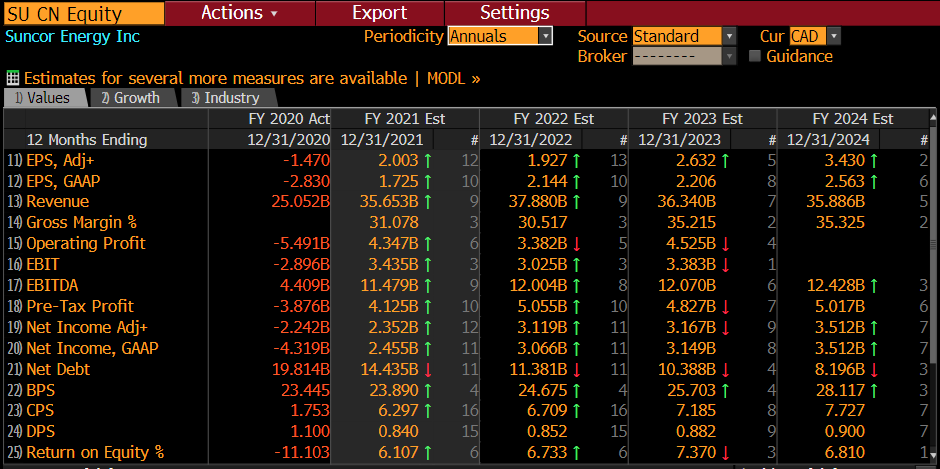Screen dimensions: 940x469
Task: Open the Actions menu
Action: click(240, 13)
